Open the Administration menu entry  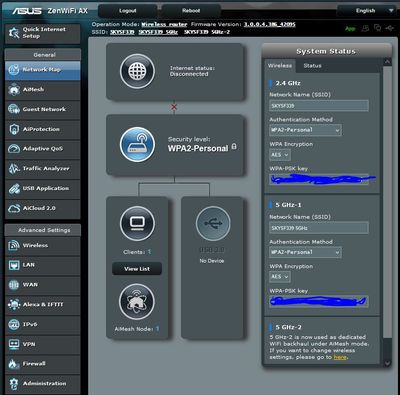pos(43,384)
